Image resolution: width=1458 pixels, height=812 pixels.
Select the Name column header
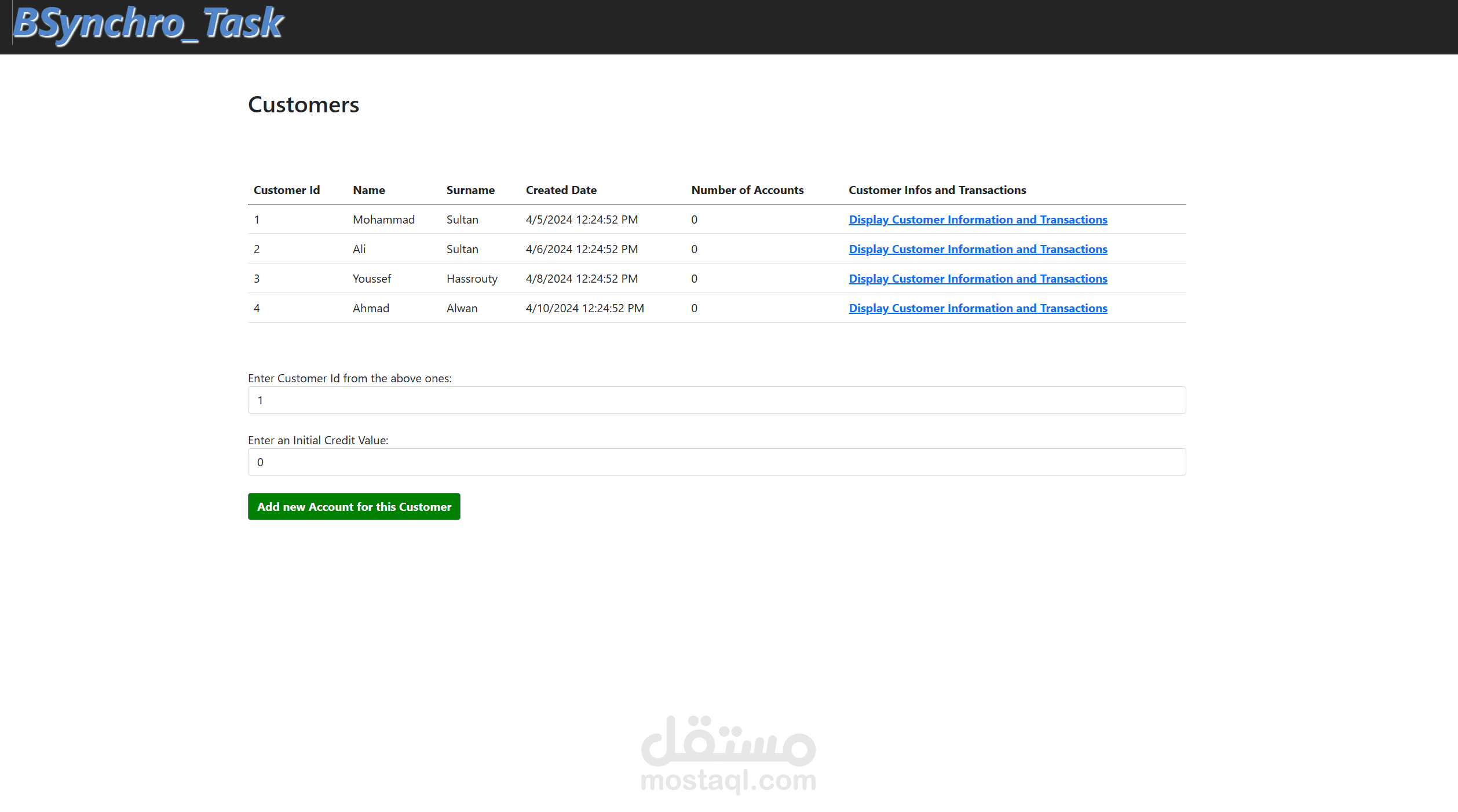[368, 189]
